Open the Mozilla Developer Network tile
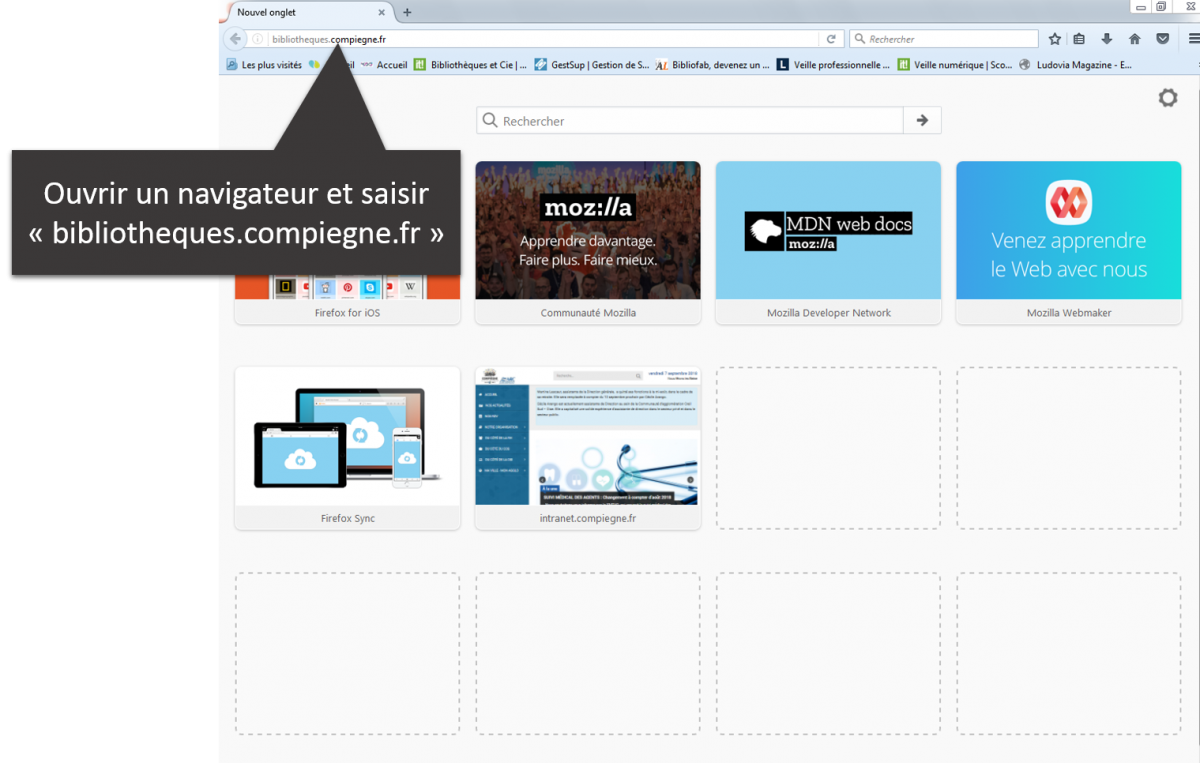The height and width of the screenshot is (763, 1200). pyautogui.click(x=828, y=243)
